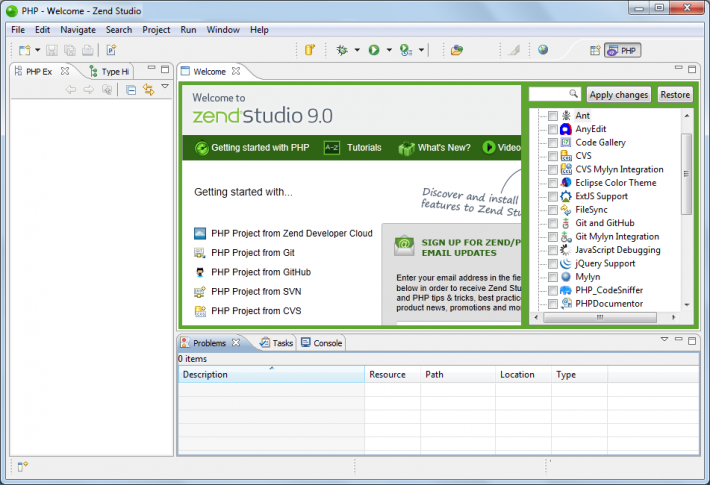
Task: Click the Save All toolbar icon
Action: pyautogui.click(x=70, y=50)
